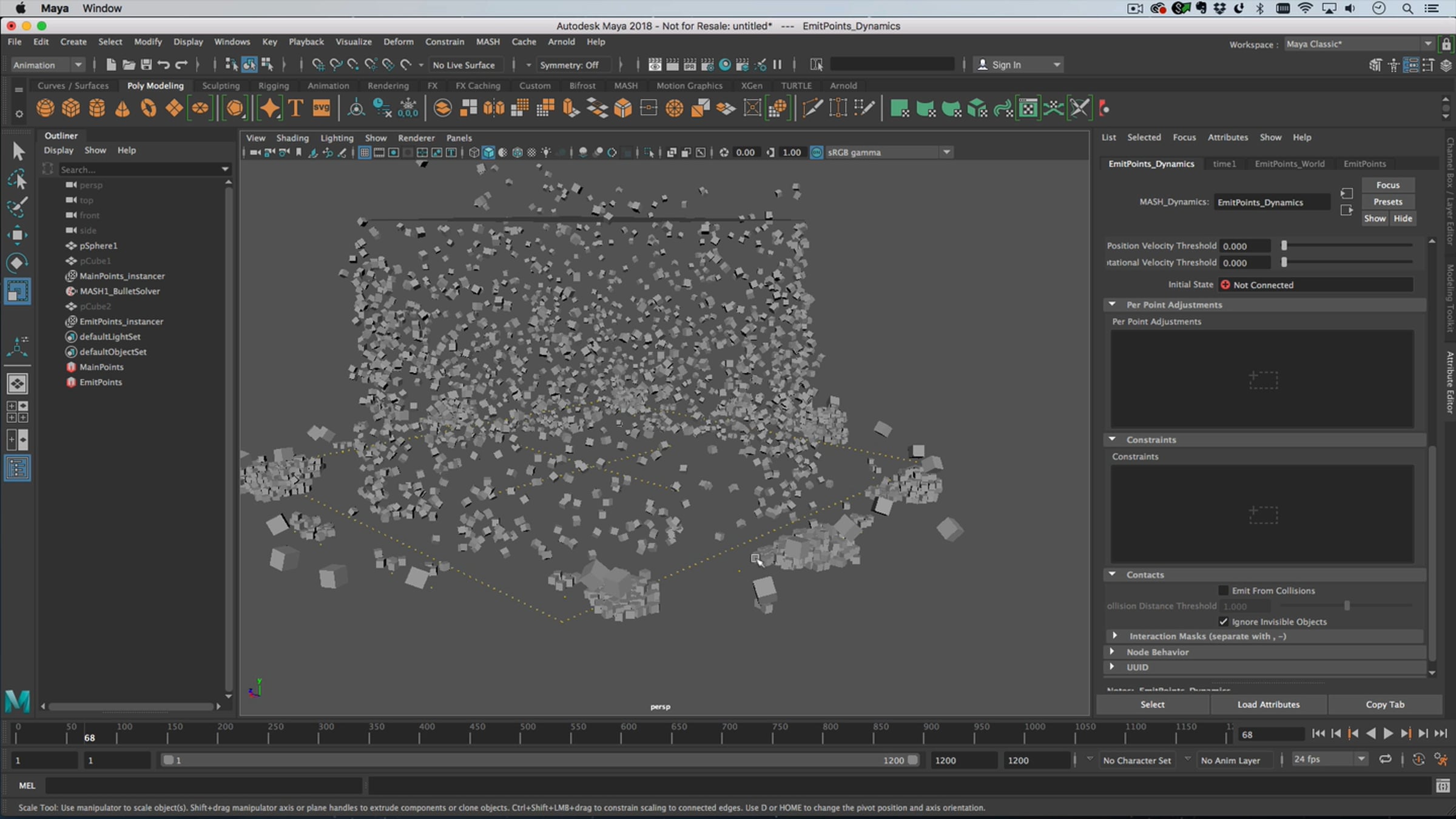Screen dimensions: 1456x819
Task: Click the Save scene icon
Action: click(146, 65)
